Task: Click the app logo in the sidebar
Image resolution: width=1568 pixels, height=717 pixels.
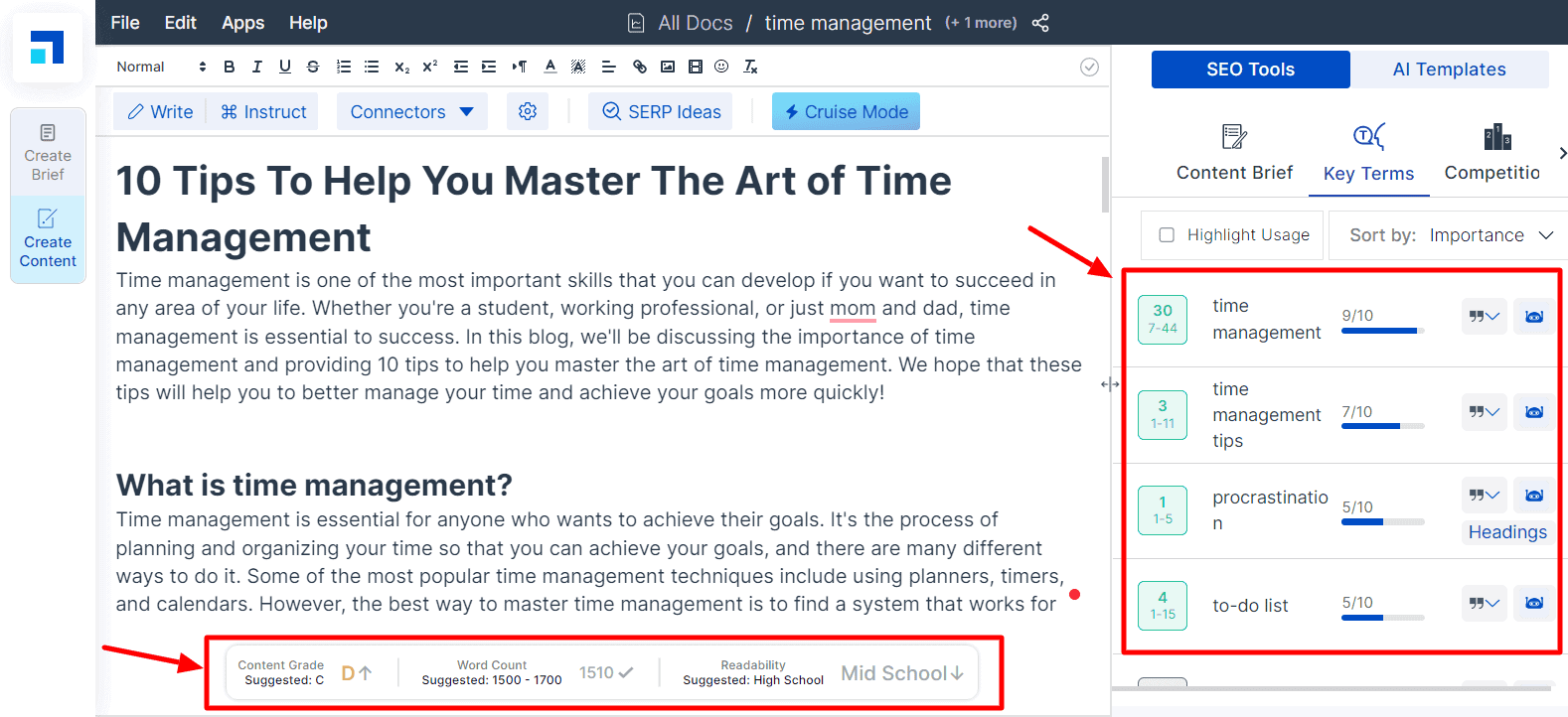Action: [47, 47]
